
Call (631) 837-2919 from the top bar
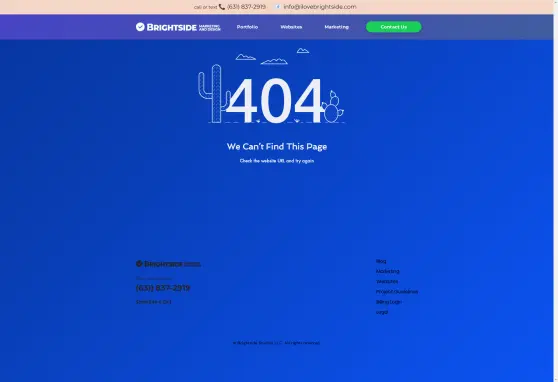(246, 7)
